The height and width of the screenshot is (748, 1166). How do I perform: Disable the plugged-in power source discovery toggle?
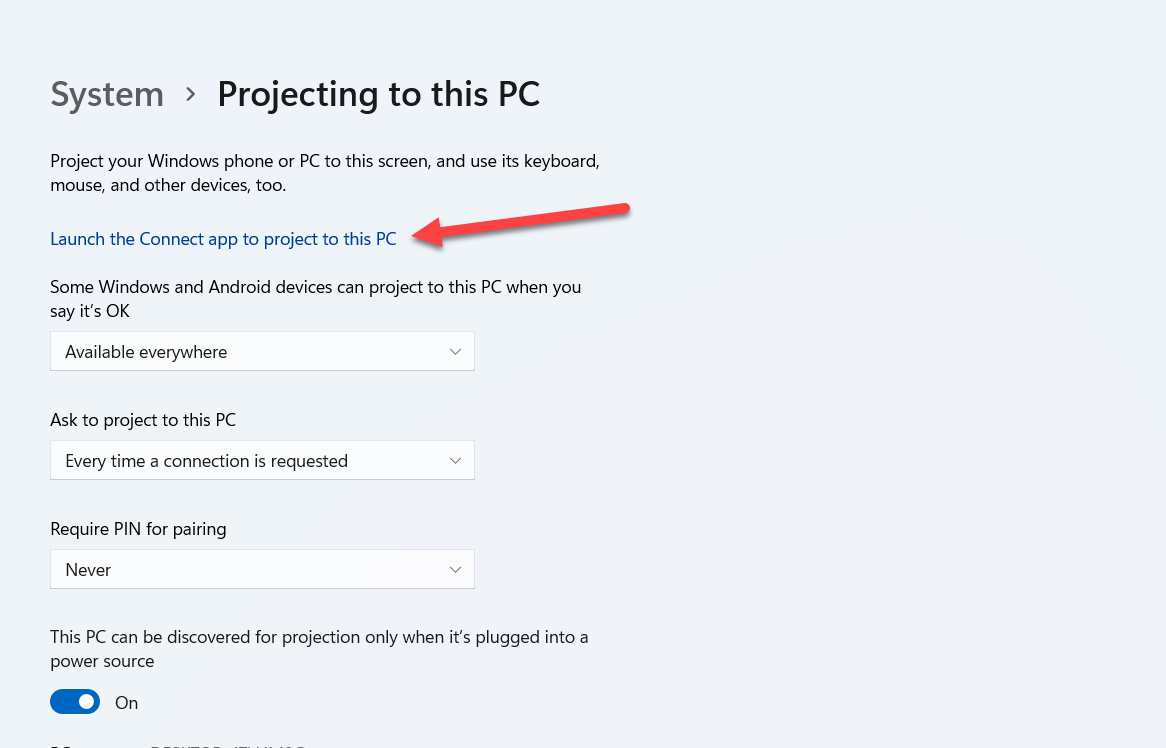tap(75, 702)
